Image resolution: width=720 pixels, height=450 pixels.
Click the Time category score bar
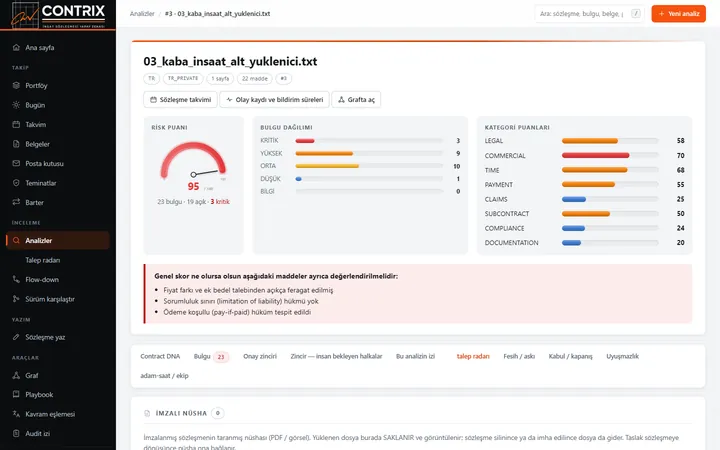pyautogui.click(x=610, y=170)
